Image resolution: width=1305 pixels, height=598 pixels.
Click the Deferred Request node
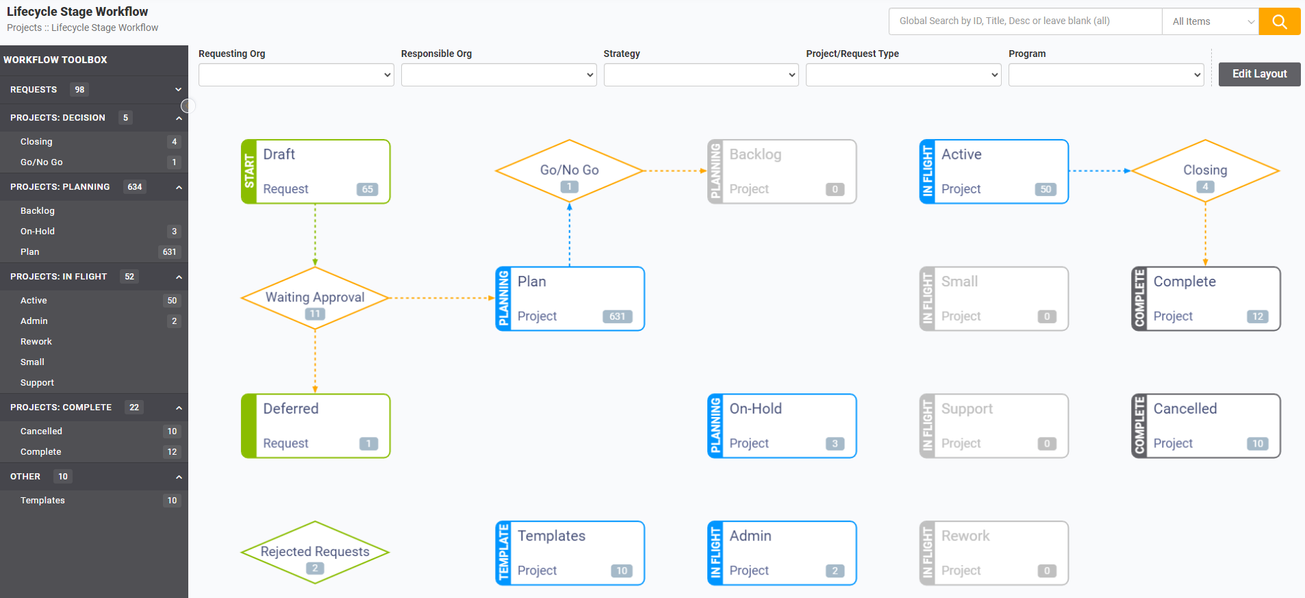315,425
